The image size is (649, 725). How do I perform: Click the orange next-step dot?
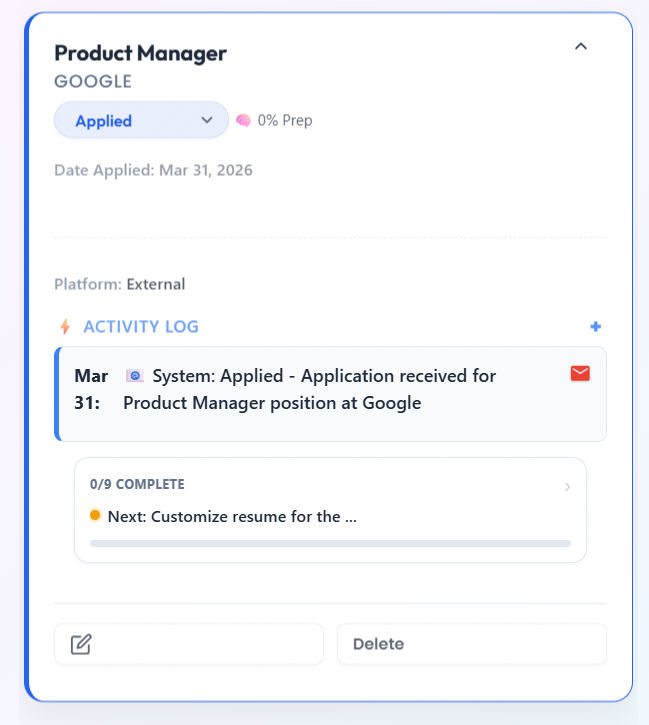(x=95, y=516)
